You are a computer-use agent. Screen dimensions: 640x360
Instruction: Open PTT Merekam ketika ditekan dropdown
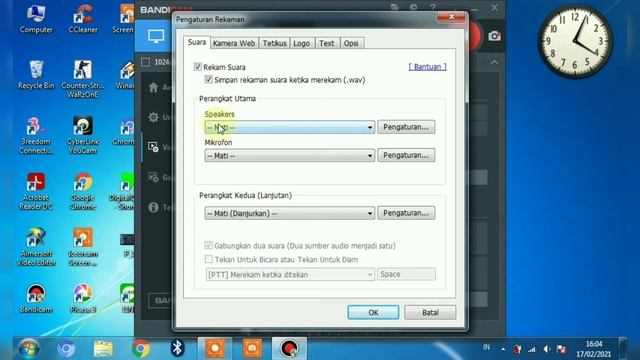(289, 274)
